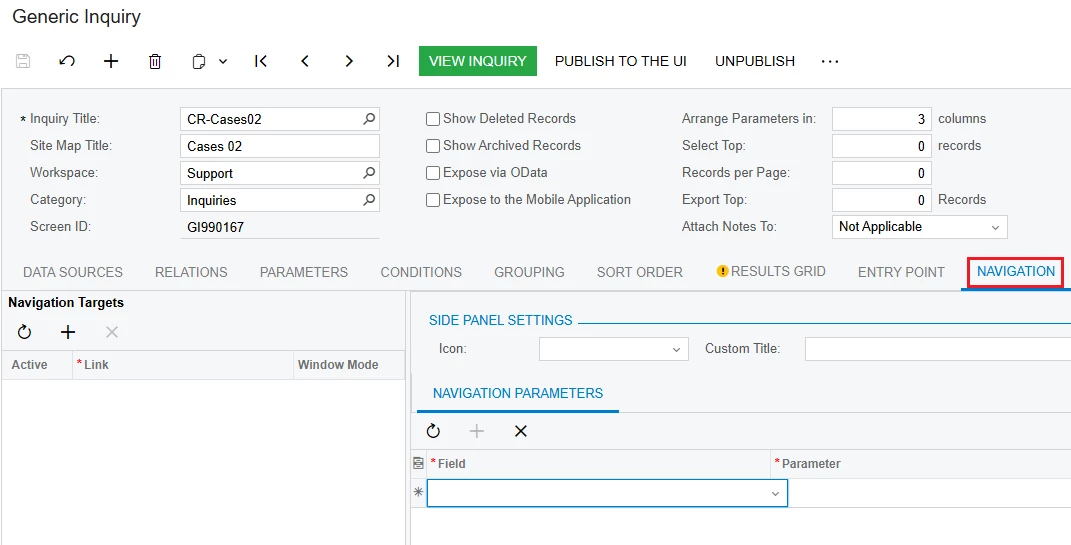The width and height of the screenshot is (1071, 545).
Task: Go to the previous record
Action: click(x=305, y=61)
